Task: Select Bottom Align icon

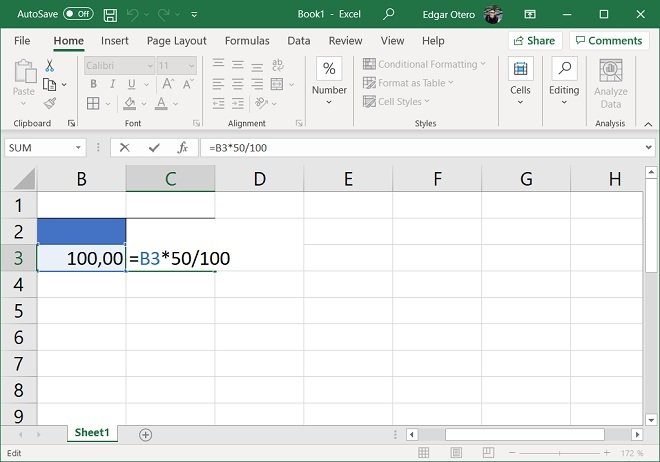Action: pos(257,66)
